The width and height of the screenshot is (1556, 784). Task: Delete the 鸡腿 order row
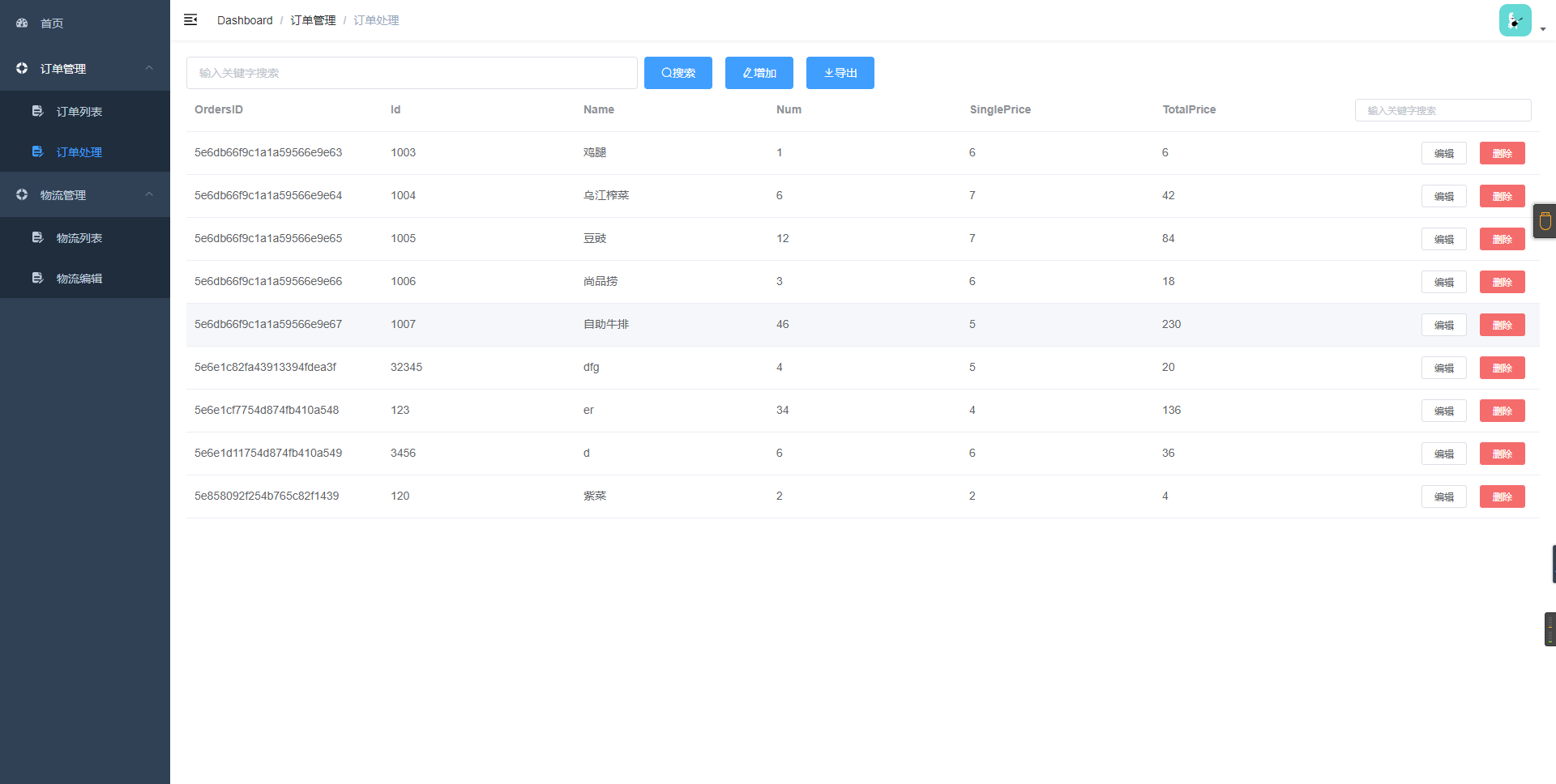click(1503, 153)
